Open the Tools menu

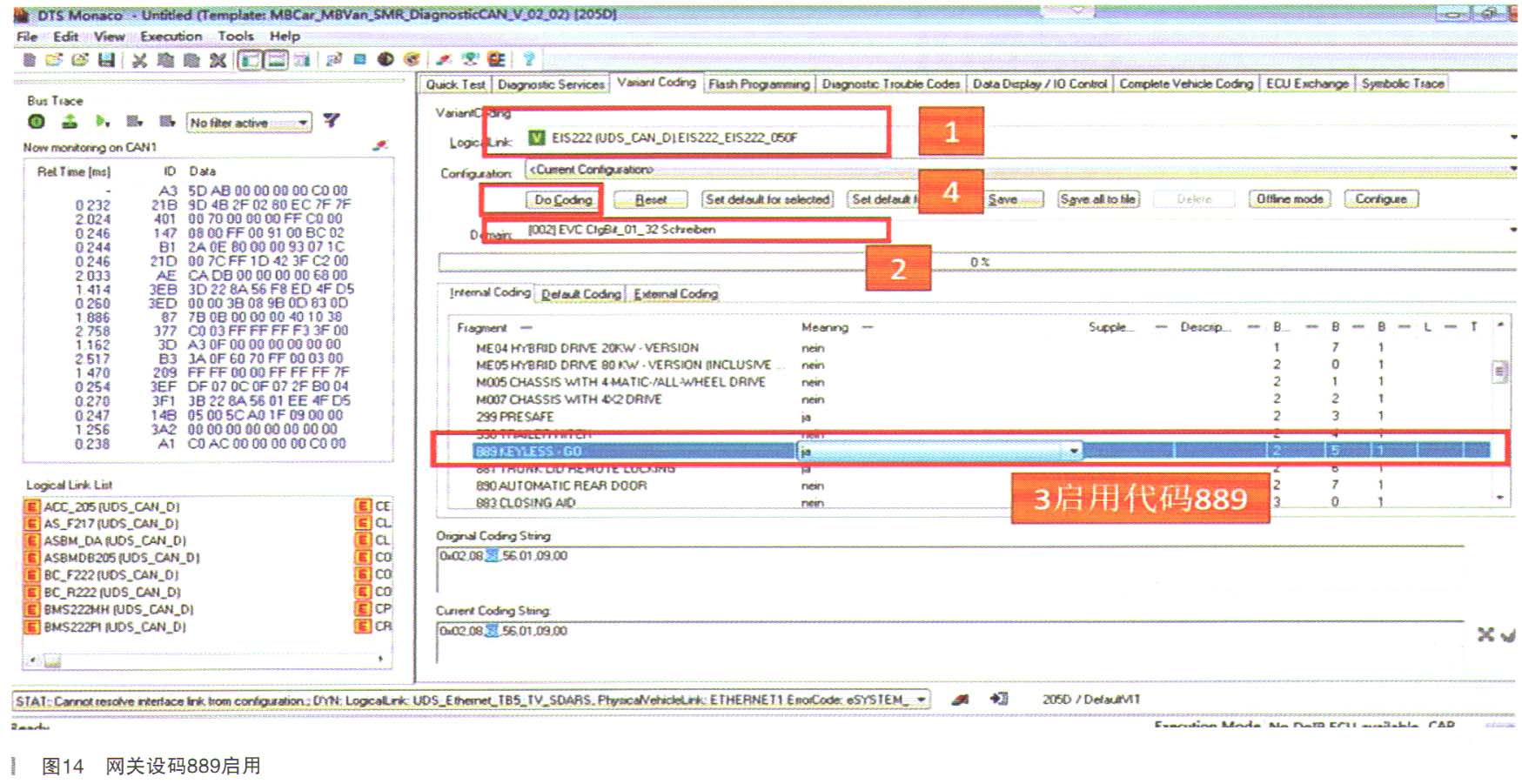236,37
